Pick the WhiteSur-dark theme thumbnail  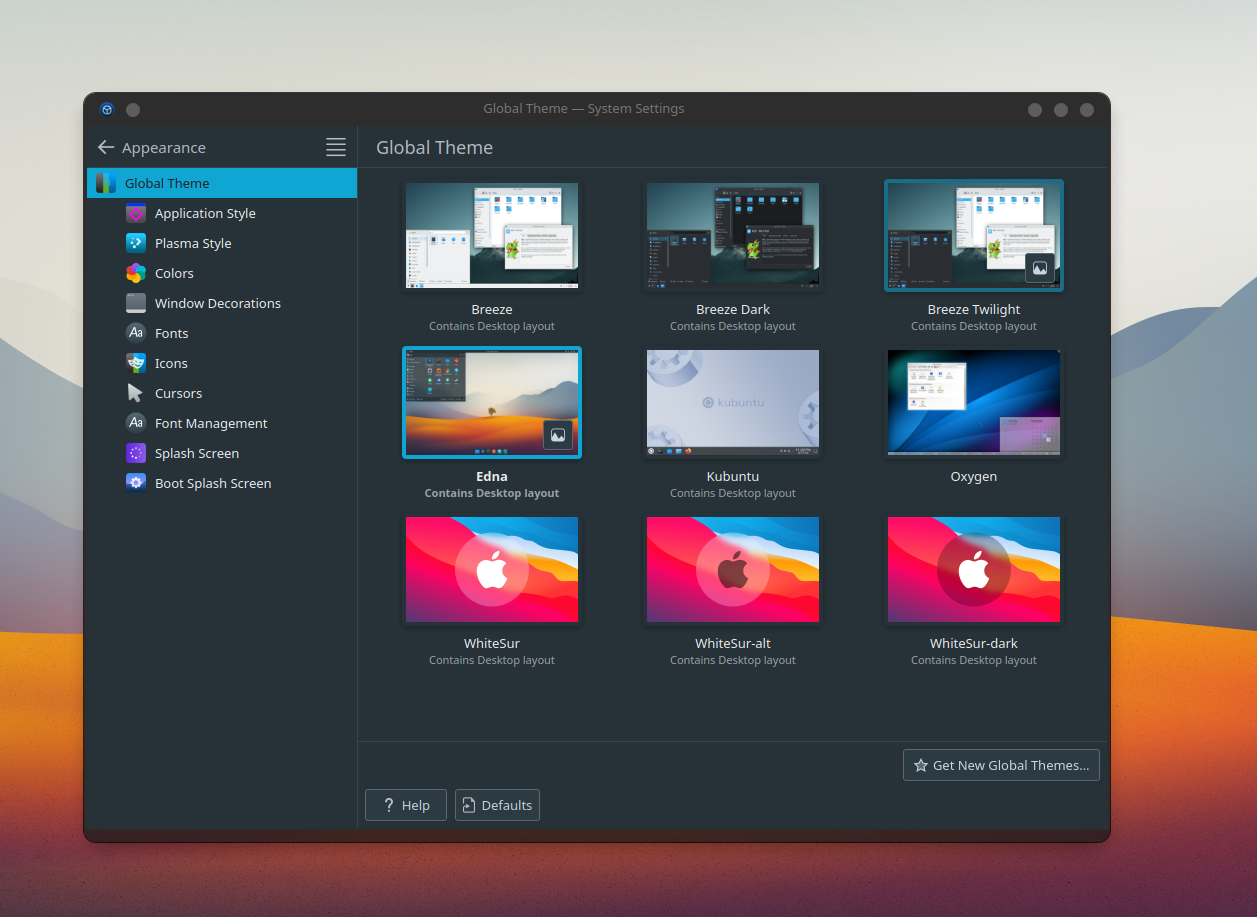[x=974, y=570]
